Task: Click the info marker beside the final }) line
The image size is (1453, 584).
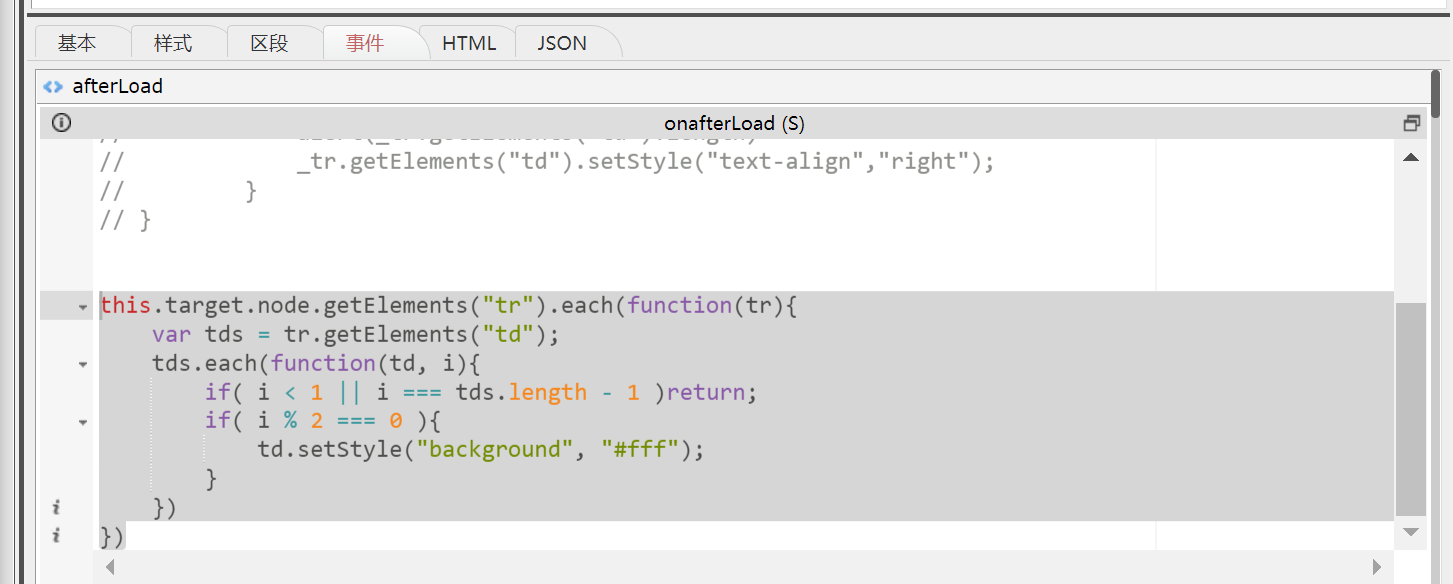Action: [56, 537]
